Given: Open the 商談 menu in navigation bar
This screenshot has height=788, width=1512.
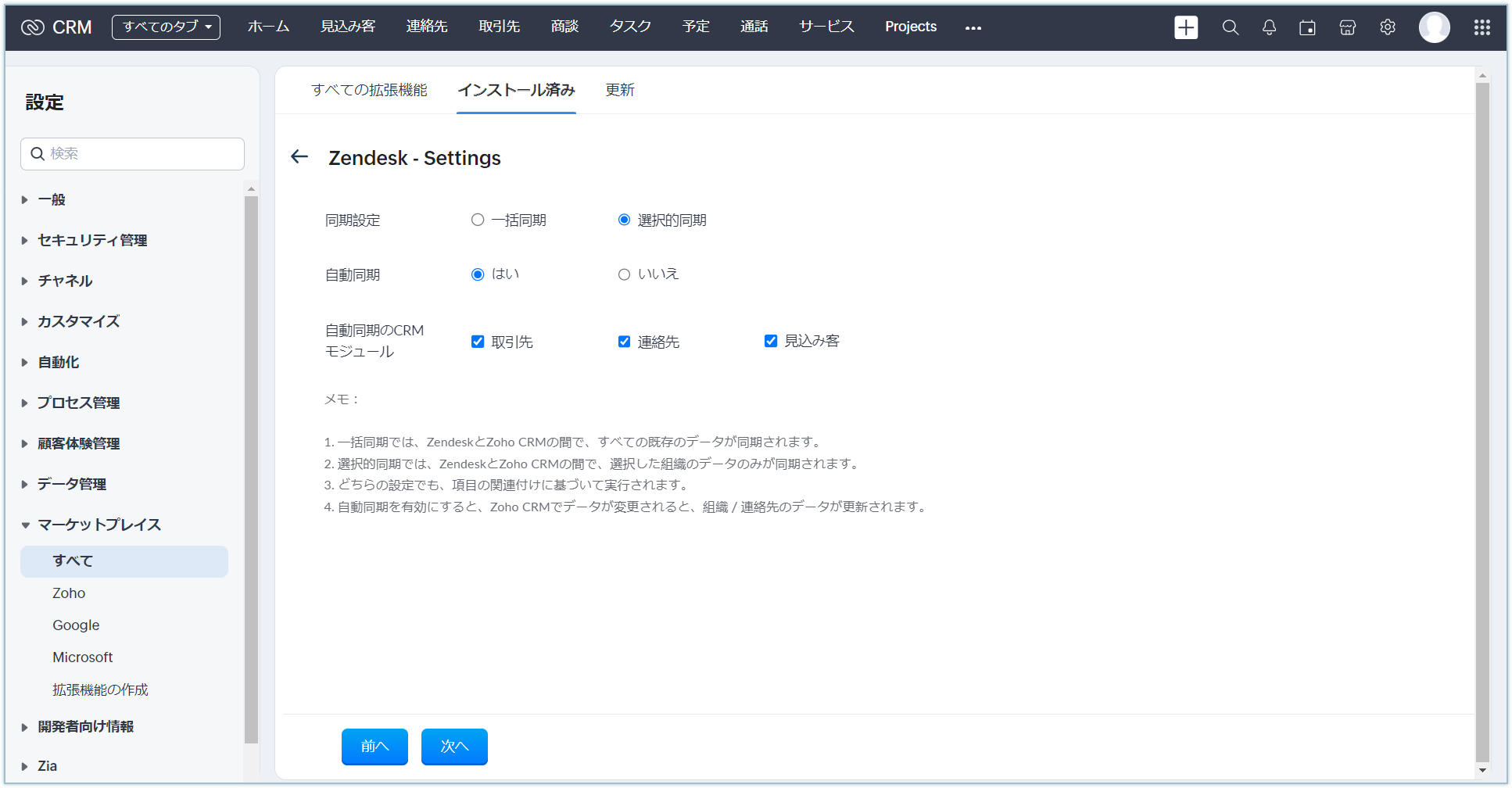Looking at the screenshot, I should (564, 27).
